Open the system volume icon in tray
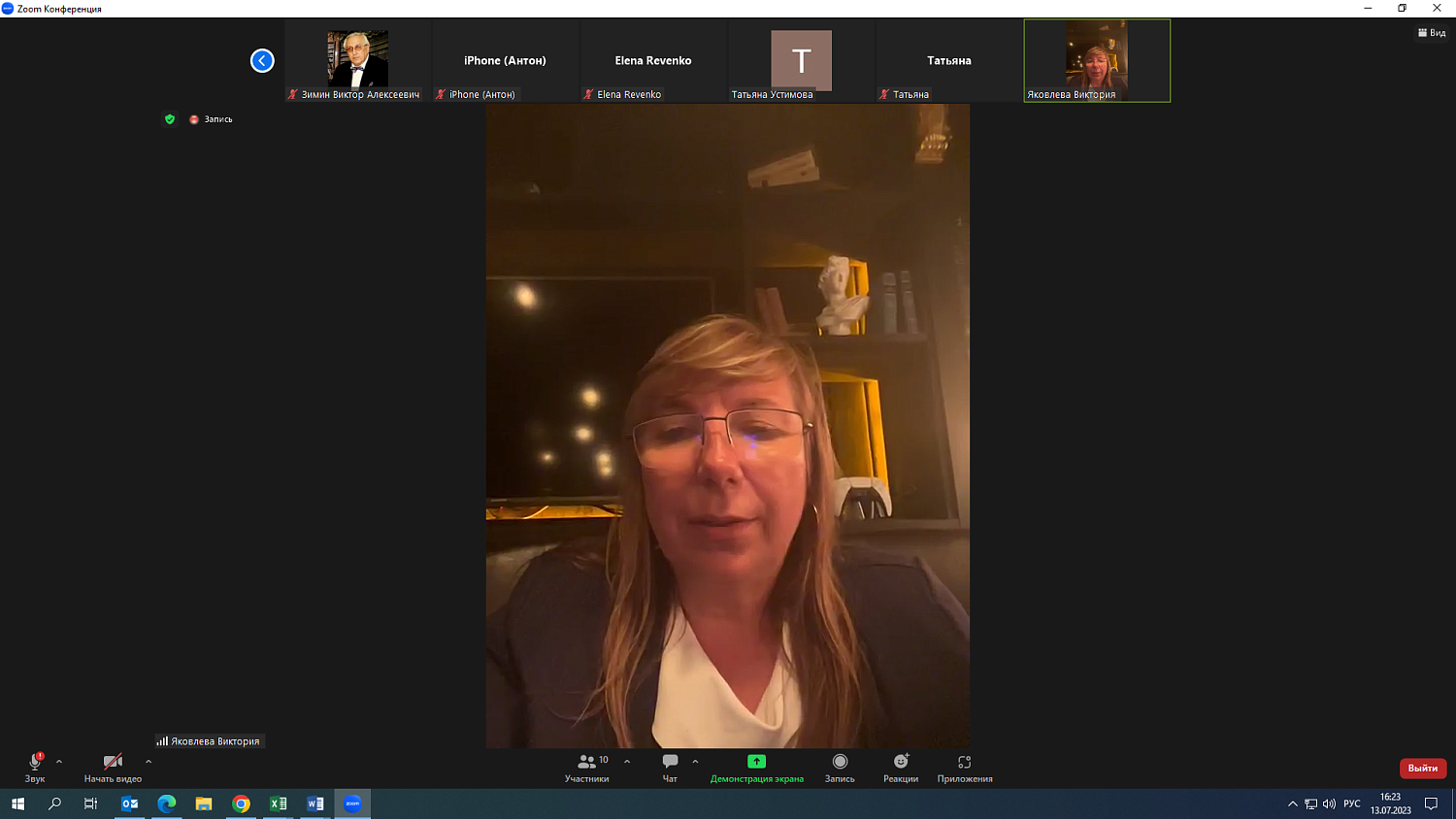This screenshot has width=1456, height=819. pyautogui.click(x=1329, y=803)
